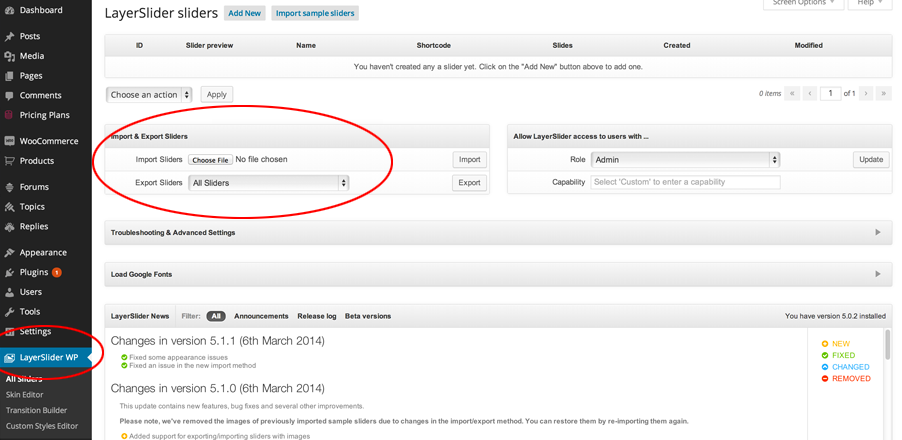Click the Topics icon
Image resolution: width=902 pixels, height=440 pixels.
(x=9, y=206)
